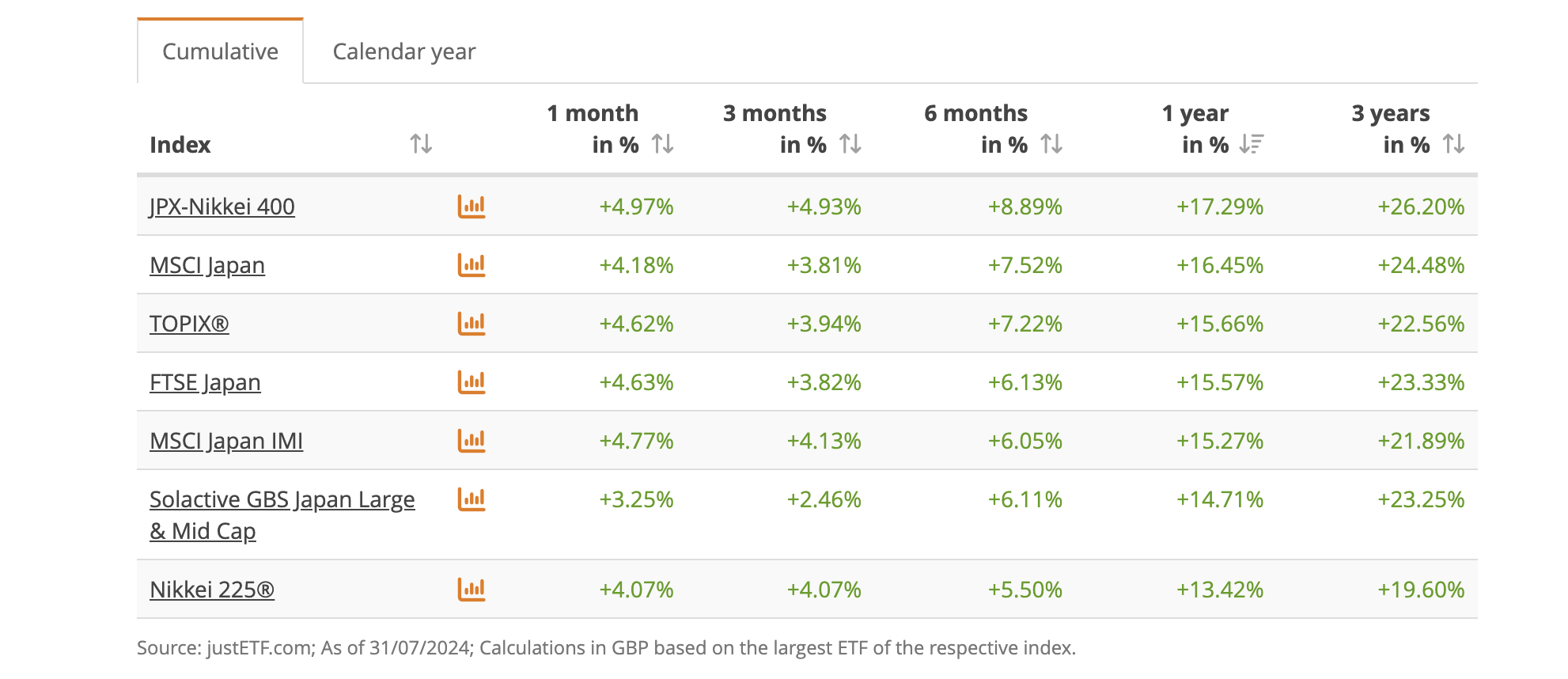Open MSCI Japan IMI chart icon
This screenshot has width=1568, height=679.
pos(472,441)
